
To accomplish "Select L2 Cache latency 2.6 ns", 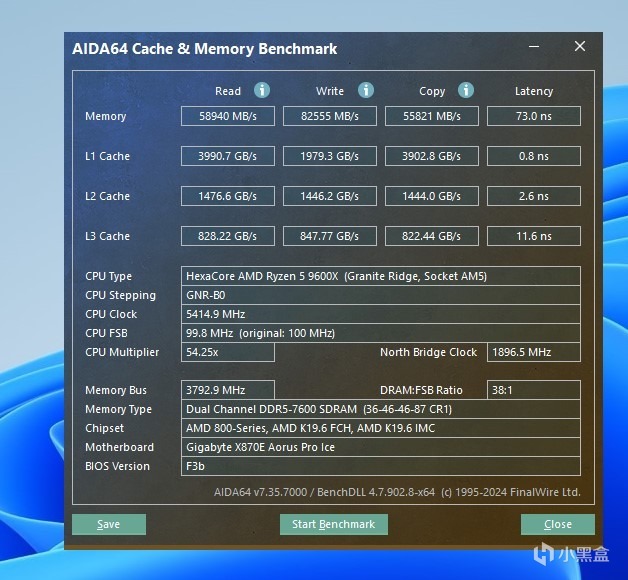I will [534, 196].
